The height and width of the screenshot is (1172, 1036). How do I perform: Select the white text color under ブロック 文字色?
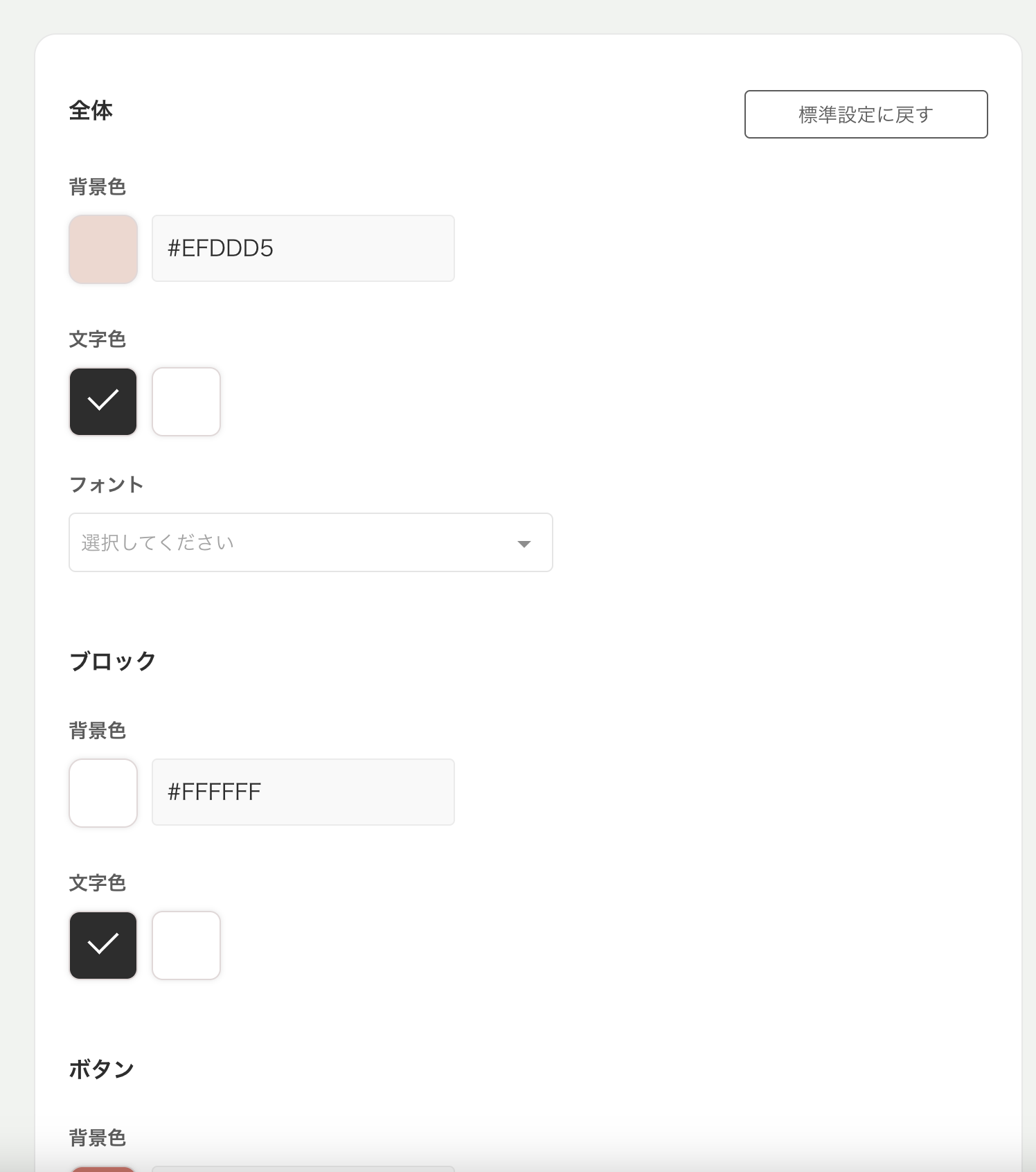tap(186, 945)
